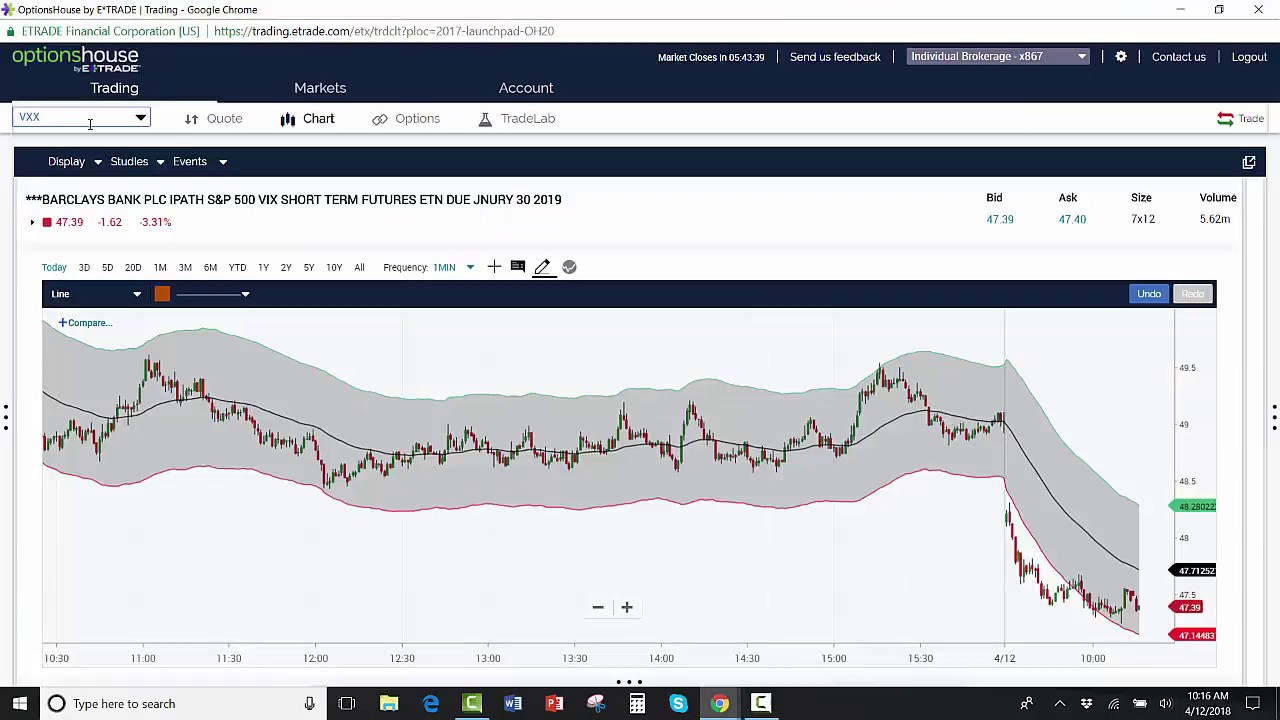Select the All time range
1280x720 pixels.
(359, 268)
